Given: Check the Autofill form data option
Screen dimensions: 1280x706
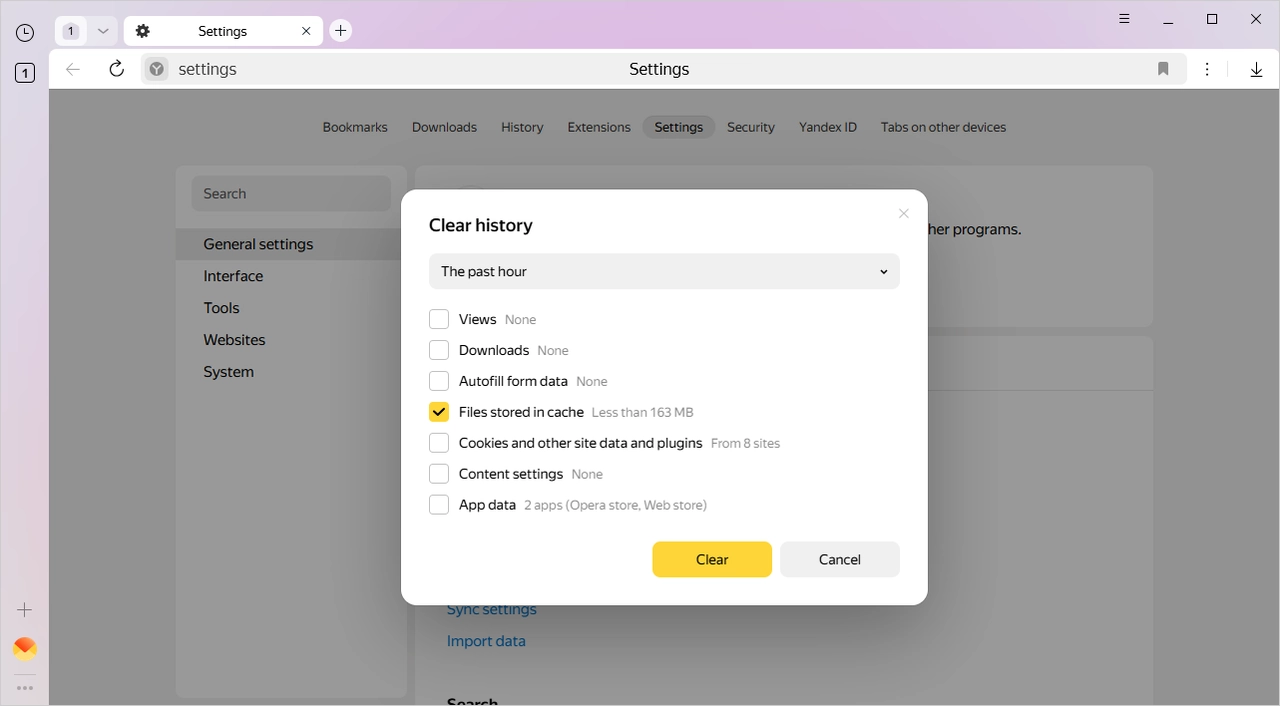Looking at the screenshot, I should click(x=438, y=380).
